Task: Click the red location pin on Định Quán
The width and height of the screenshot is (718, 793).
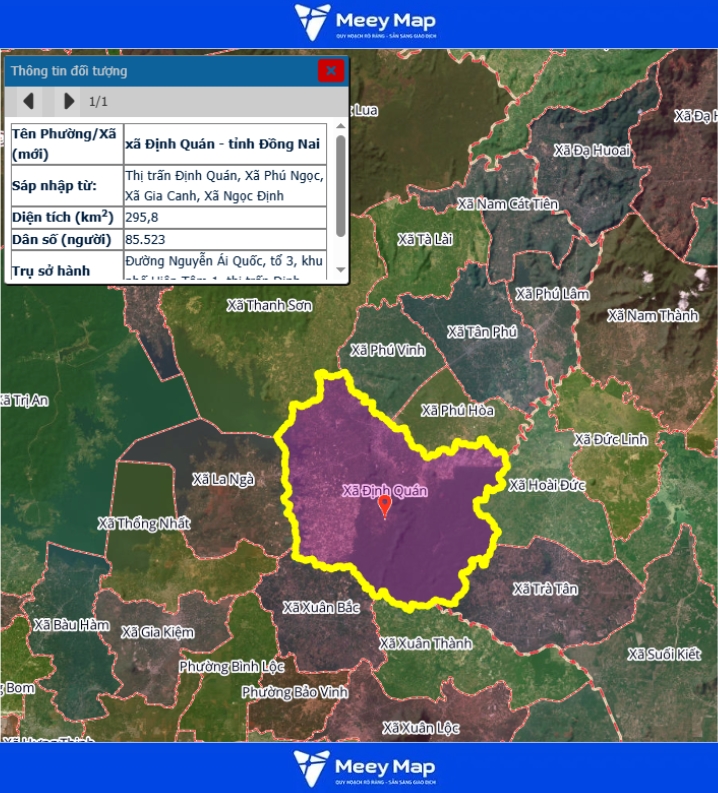Action: 385,508
